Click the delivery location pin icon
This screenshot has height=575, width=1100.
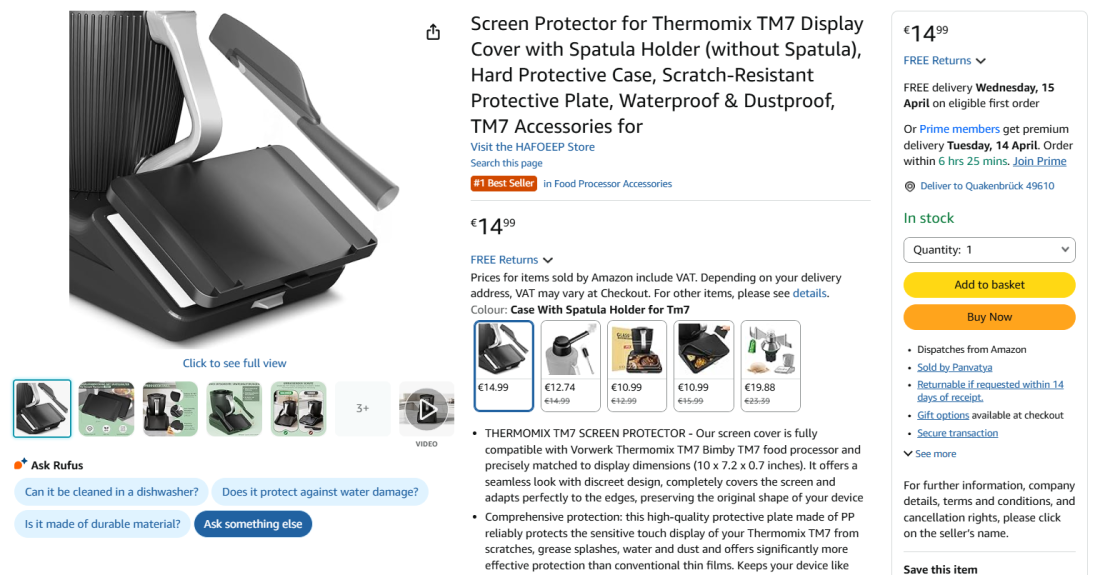point(910,187)
